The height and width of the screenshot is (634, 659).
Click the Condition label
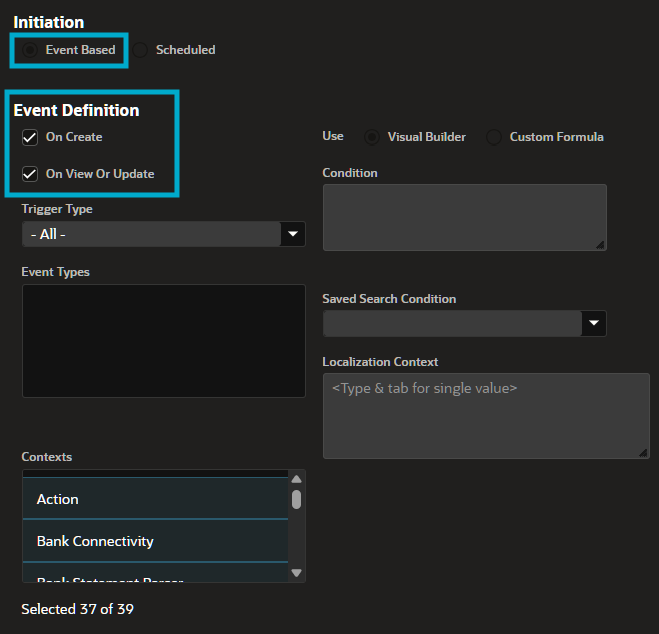pyautogui.click(x=350, y=173)
